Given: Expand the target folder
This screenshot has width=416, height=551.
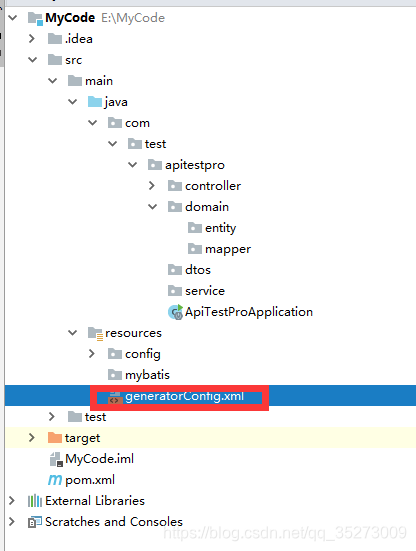Looking at the screenshot, I should click(x=32, y=437).
